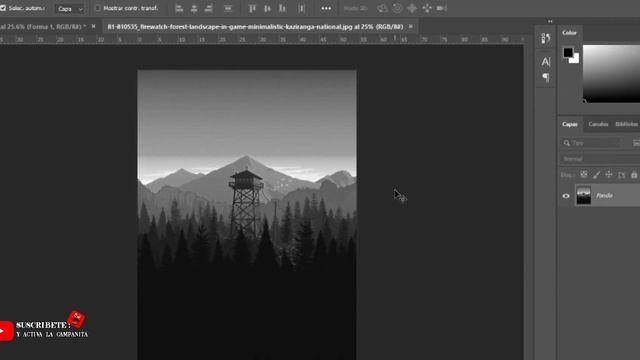Click the black foreground color swatch
The image size is (640, 360).
point(567,52)
